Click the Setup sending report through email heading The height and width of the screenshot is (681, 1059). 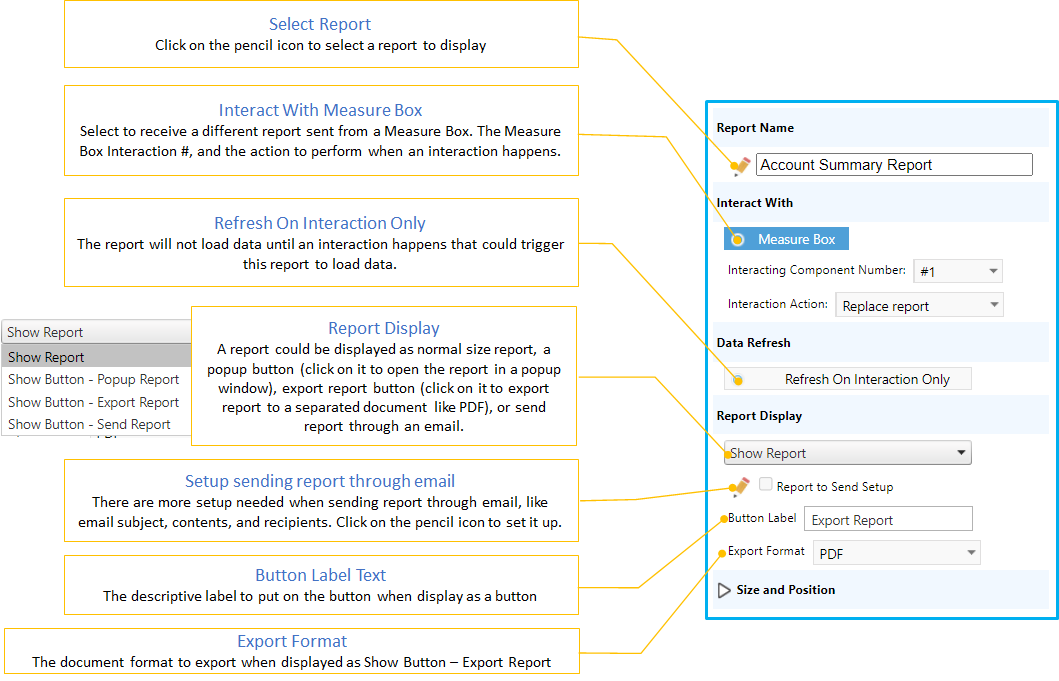320,482
